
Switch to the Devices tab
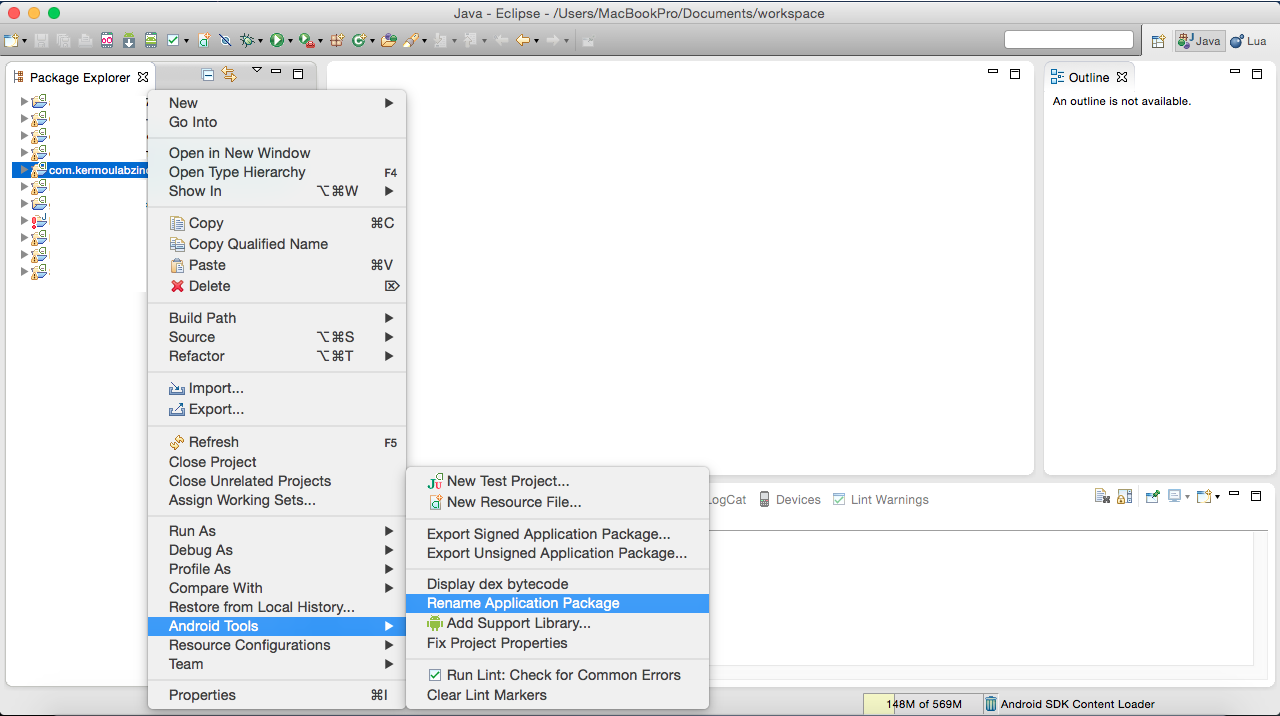click(x=789, y=500)
